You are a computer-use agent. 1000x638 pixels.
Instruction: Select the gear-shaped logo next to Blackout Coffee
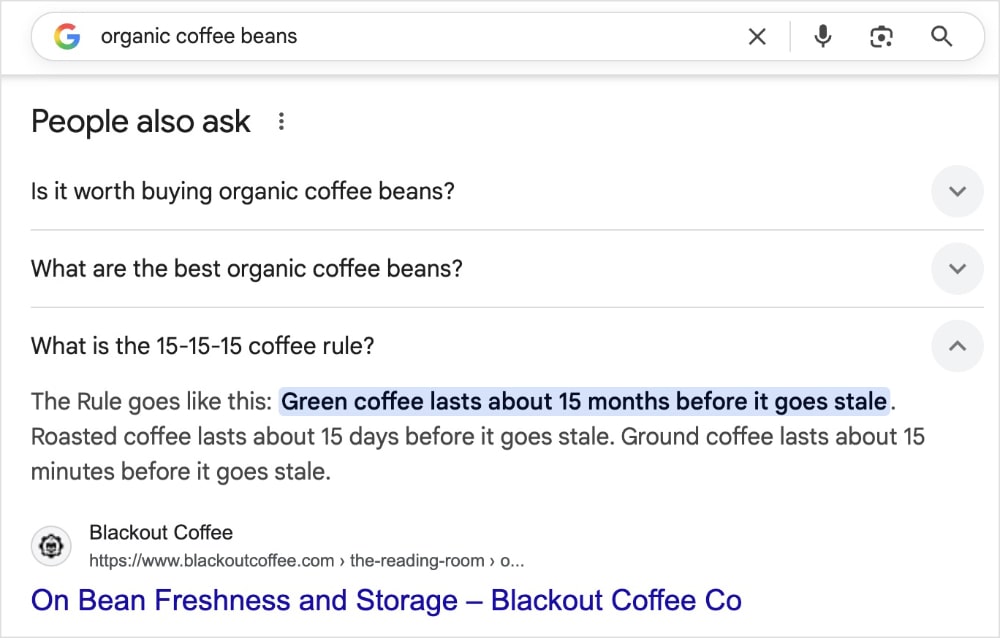[51, 546]
